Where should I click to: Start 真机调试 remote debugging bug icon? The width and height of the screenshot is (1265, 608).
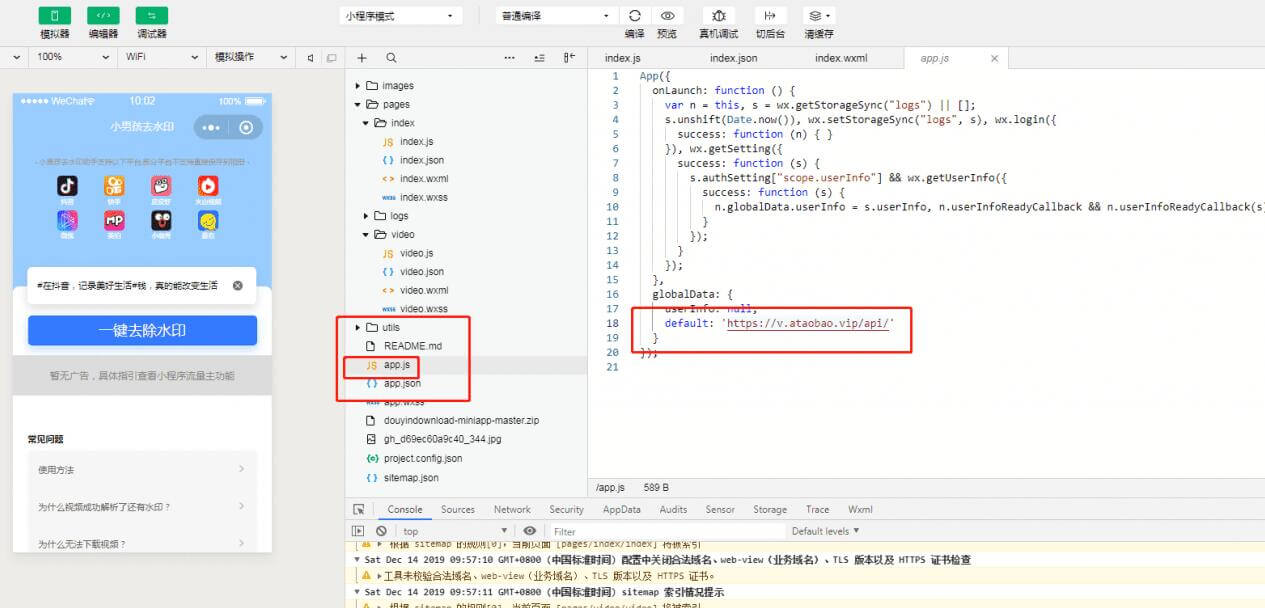tap(718, 16)
